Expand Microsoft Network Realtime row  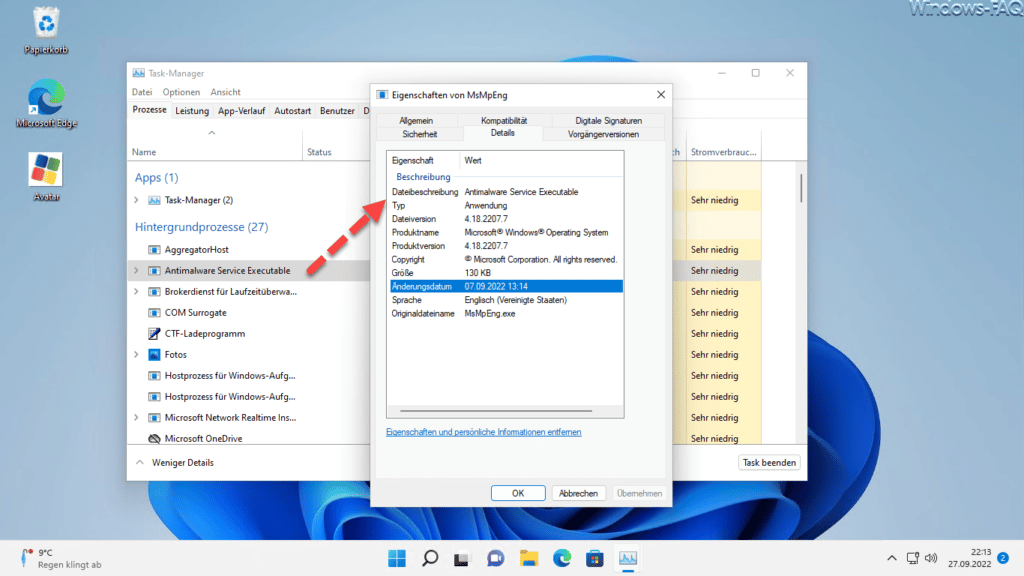(136, 417)
